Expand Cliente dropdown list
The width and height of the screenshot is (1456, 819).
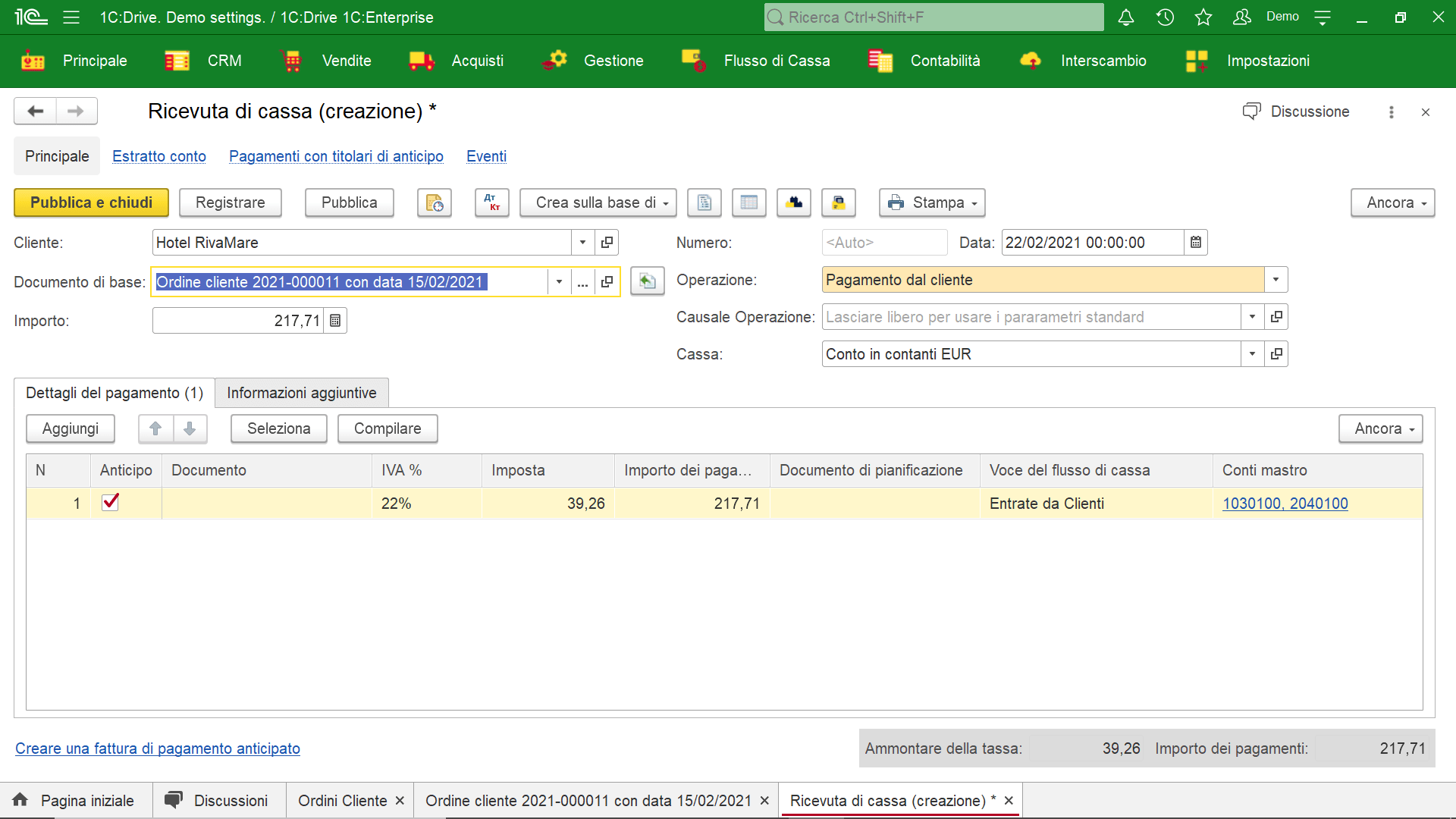582,243
